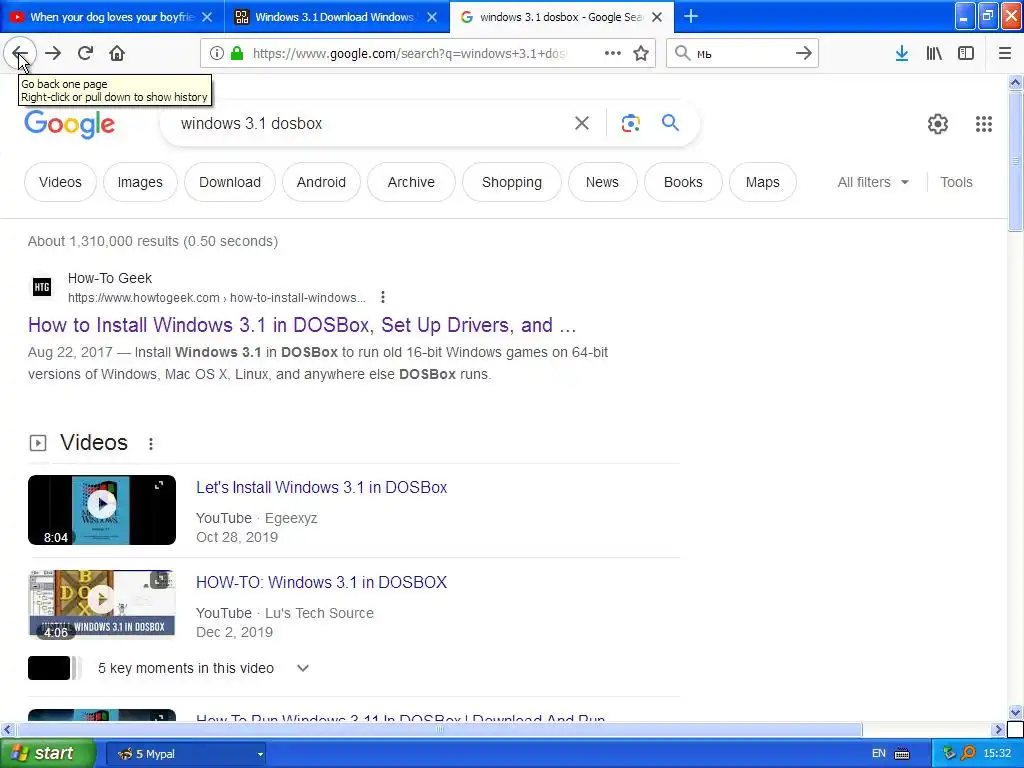Click the vertical scrollbar down arrow
1024x768 pixels.
click(x=1015, y=712)
